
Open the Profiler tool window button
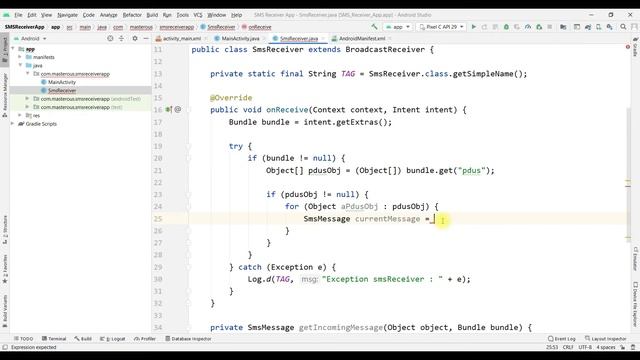[x=145, y=339]
